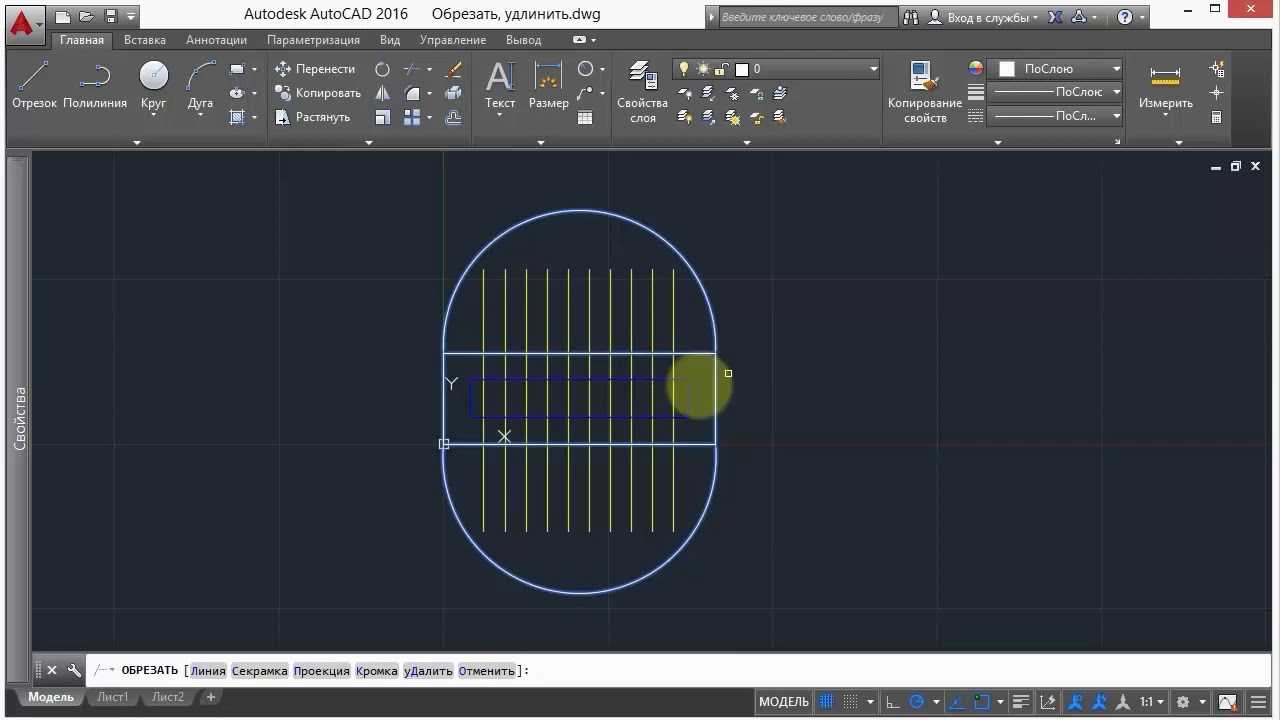The height and width of the screenshot is (720, 1280).
Task: Toggle object snap tracking
Action: [957, 701]
